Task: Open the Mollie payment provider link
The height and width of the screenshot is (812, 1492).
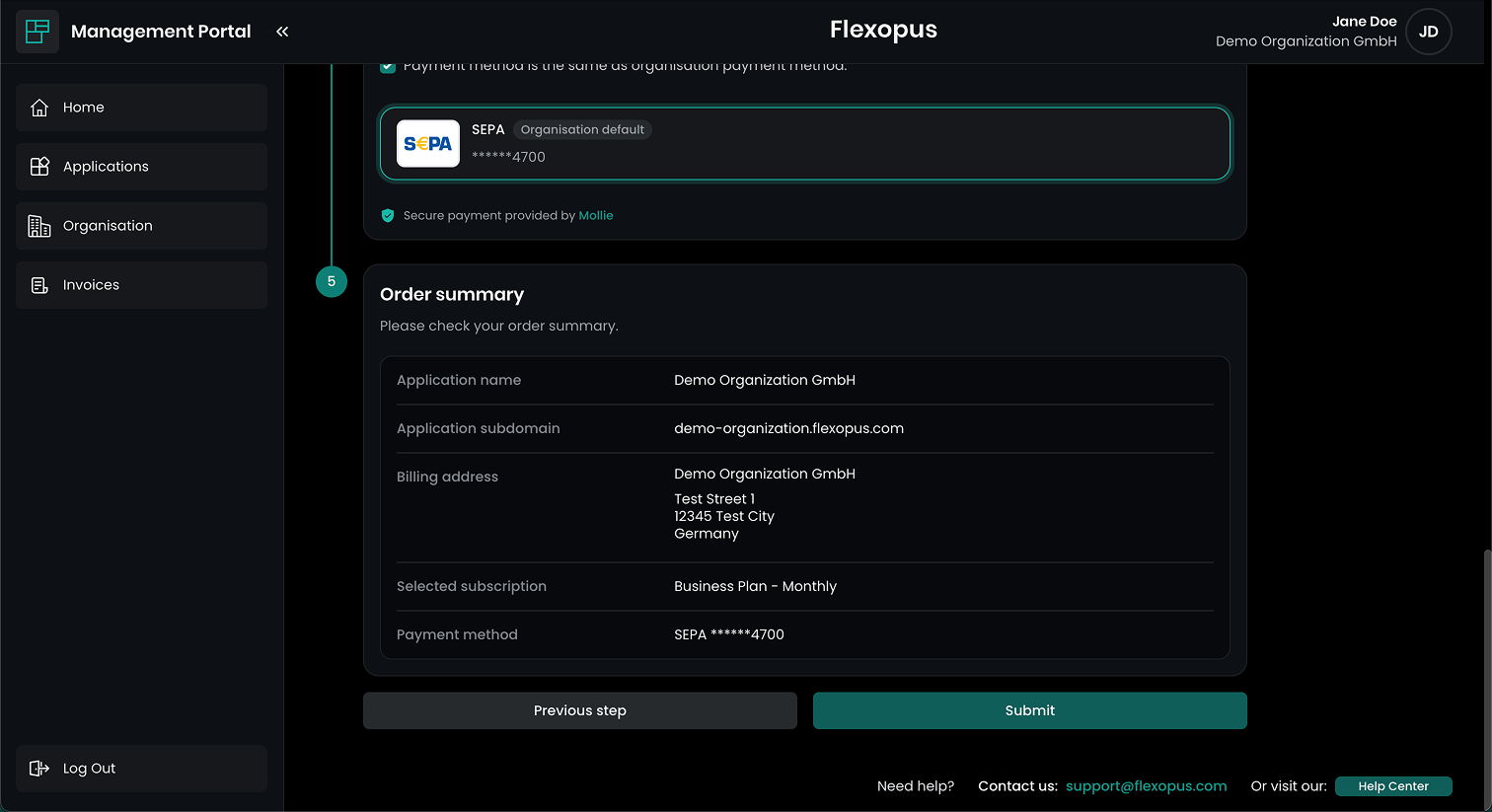Action: click(x=595, y=215)
